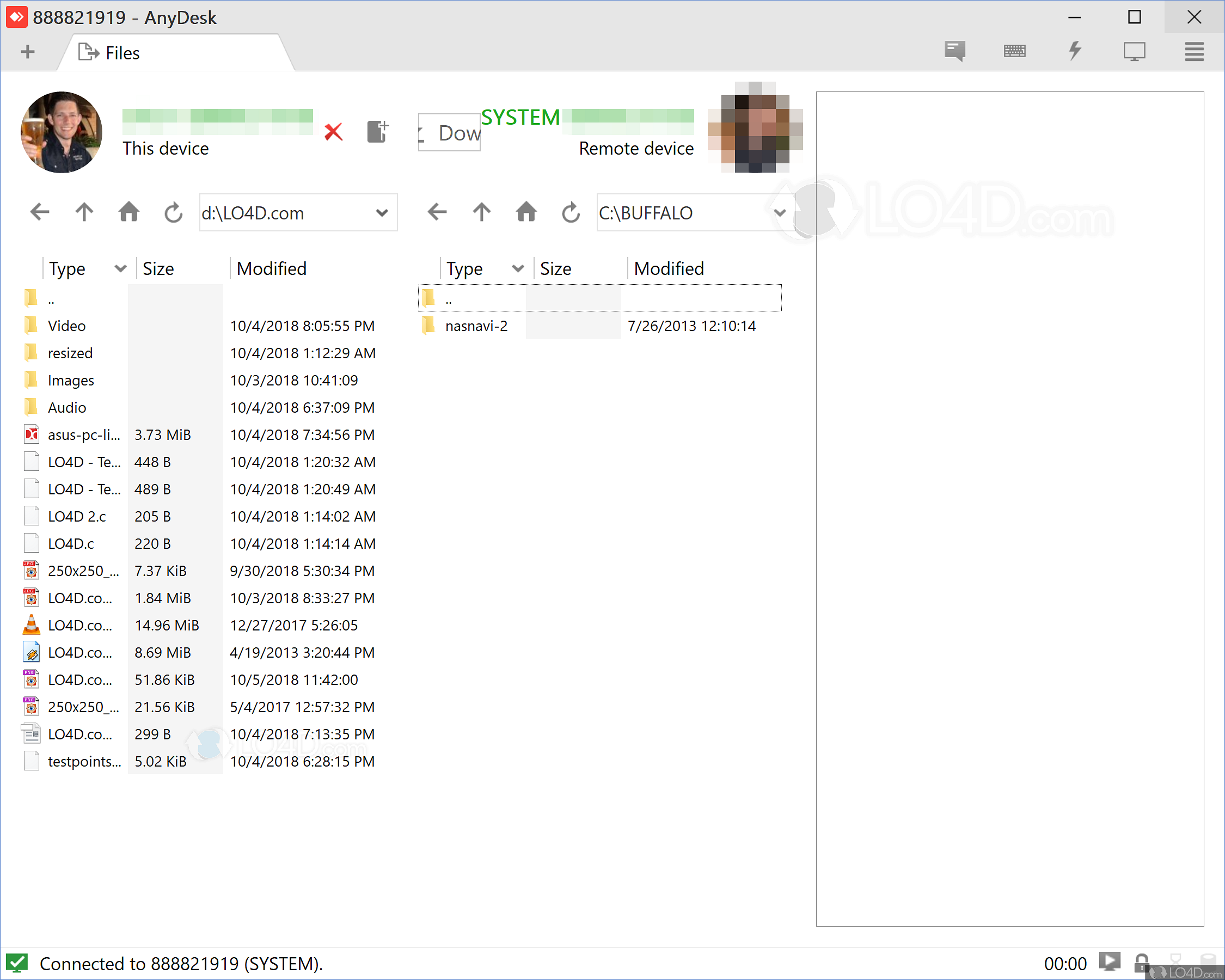Image resolution: width=1225 pixels, height=980 pixels.
Task: Open the hamburger main menu
Action: click(1194, 51)
